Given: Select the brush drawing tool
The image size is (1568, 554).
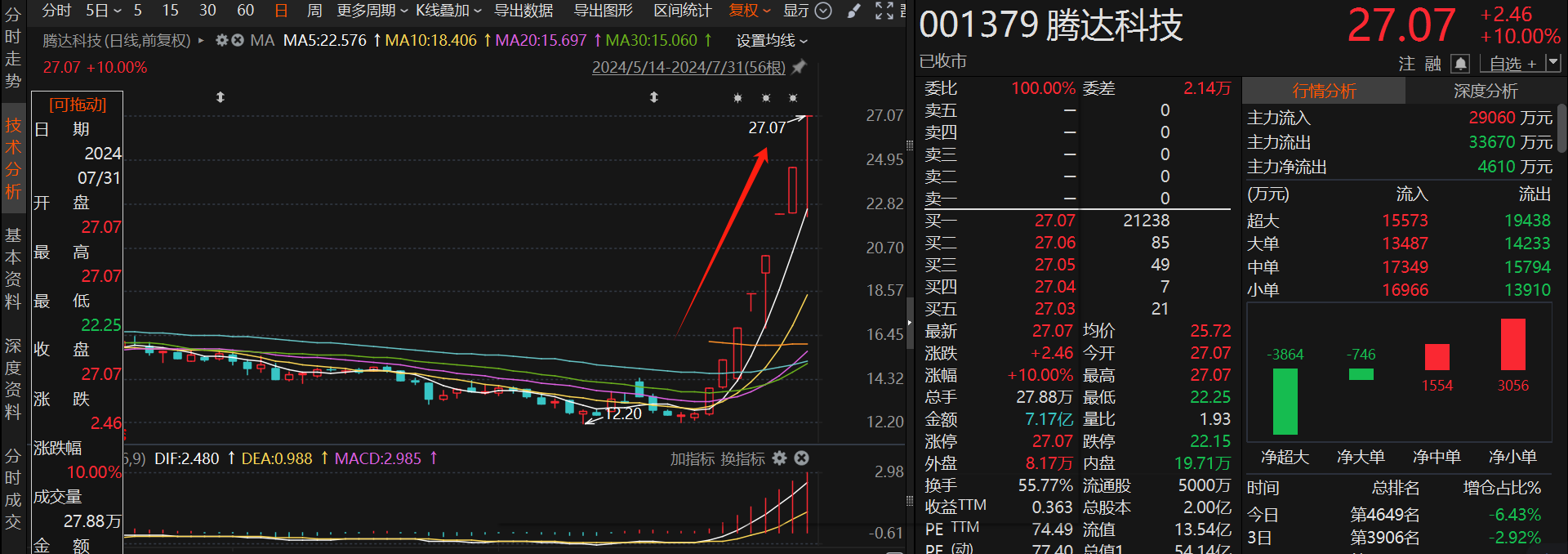Looking at the screenshot, I should 854,11.
